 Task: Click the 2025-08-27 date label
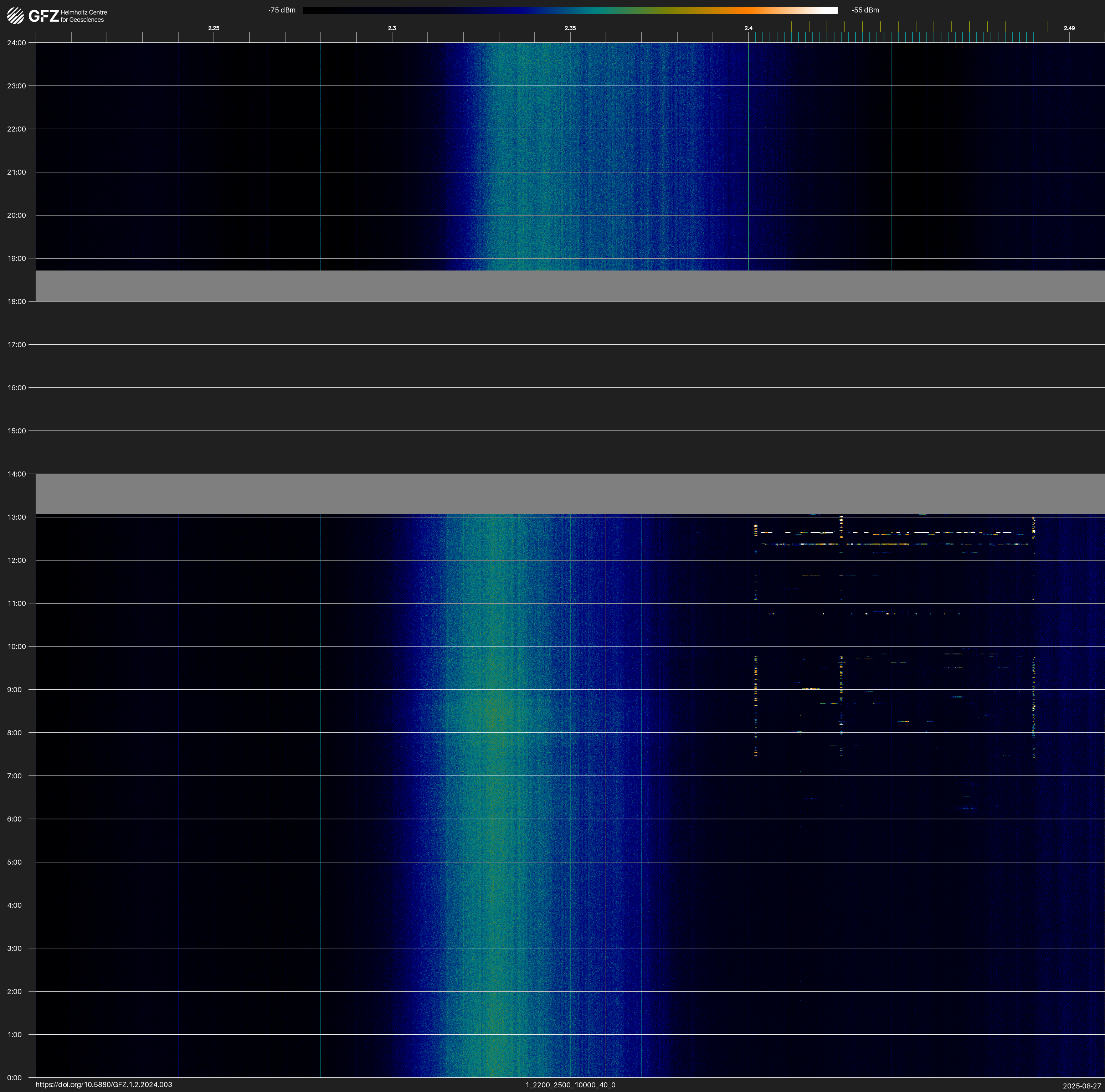(1081, 1086)
